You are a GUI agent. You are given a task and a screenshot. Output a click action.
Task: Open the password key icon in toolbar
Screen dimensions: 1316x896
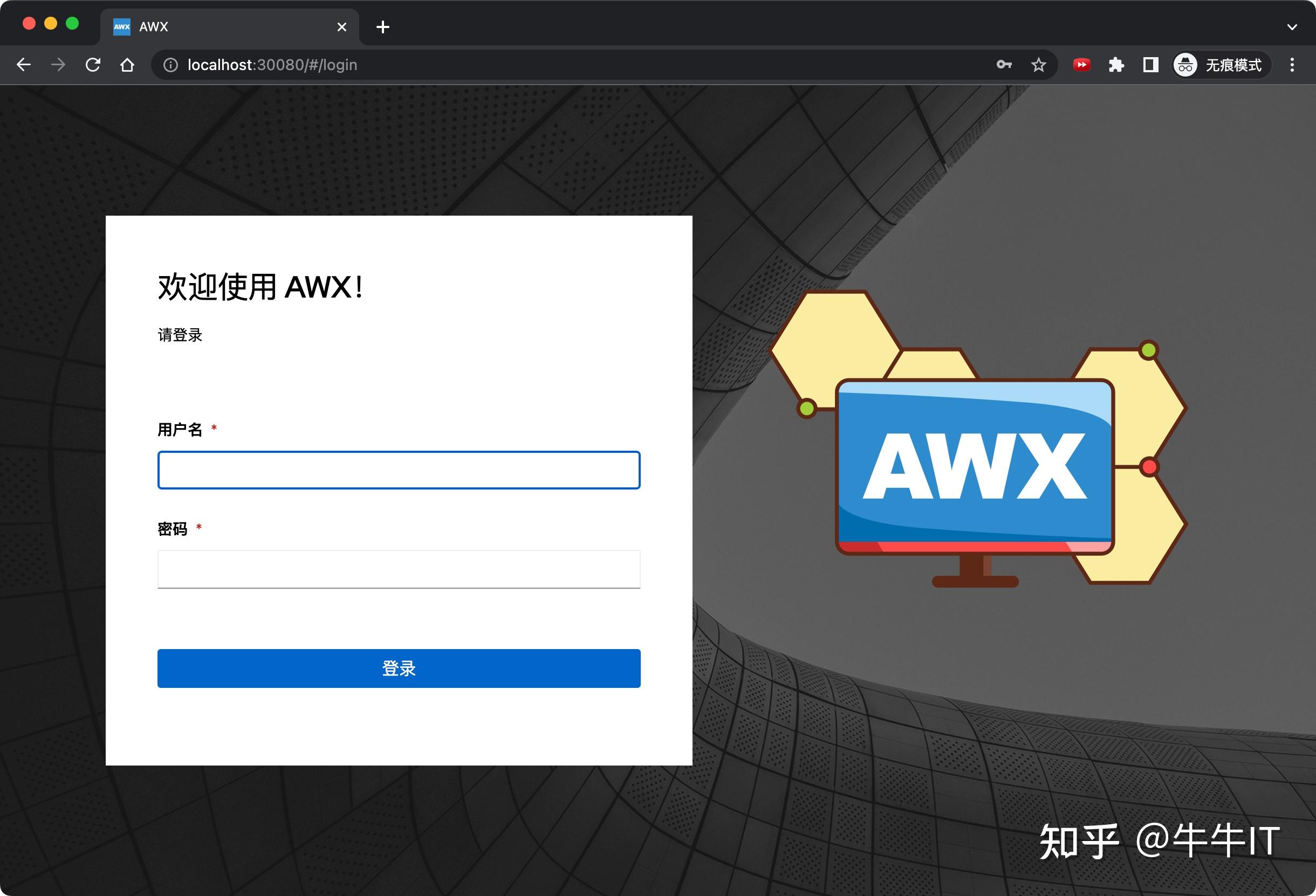(1006, 65)
